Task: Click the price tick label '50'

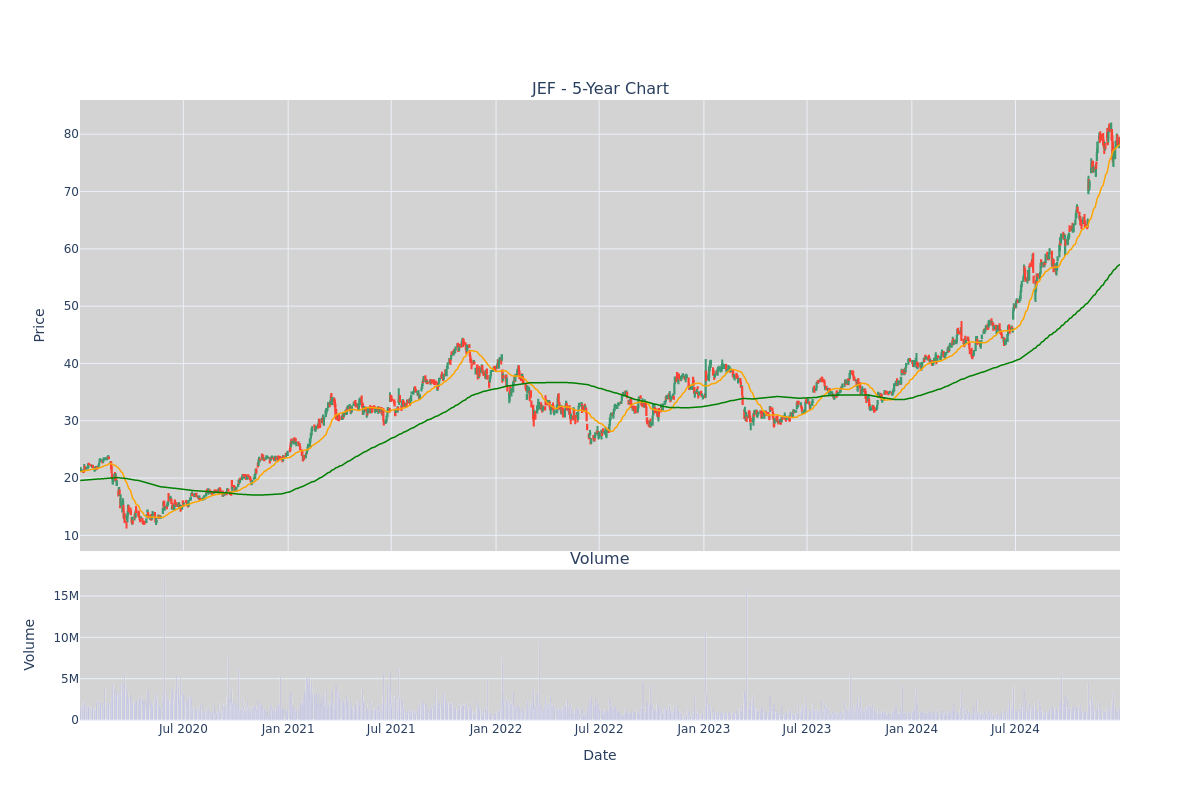Action: click(71, 306)
